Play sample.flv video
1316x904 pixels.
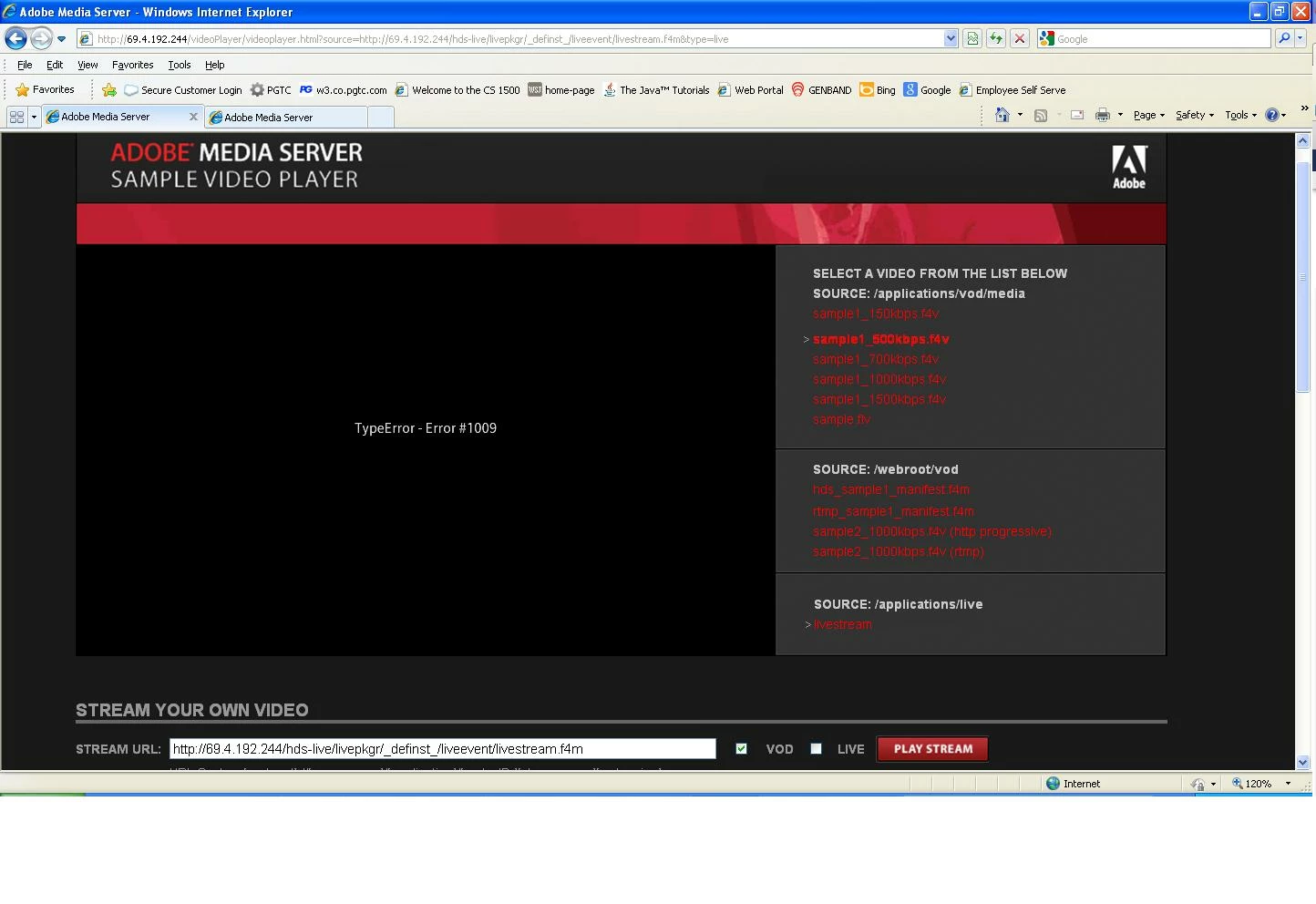[841, 419]
